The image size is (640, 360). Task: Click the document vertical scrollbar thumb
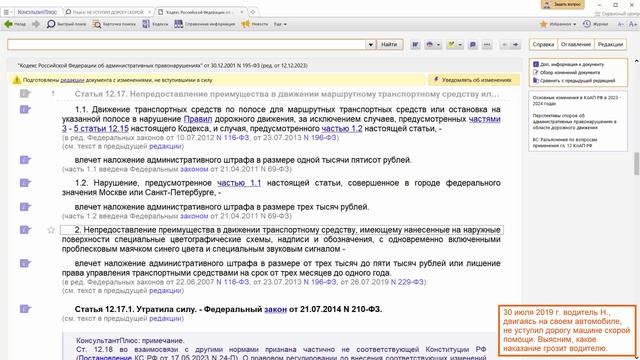637,164
